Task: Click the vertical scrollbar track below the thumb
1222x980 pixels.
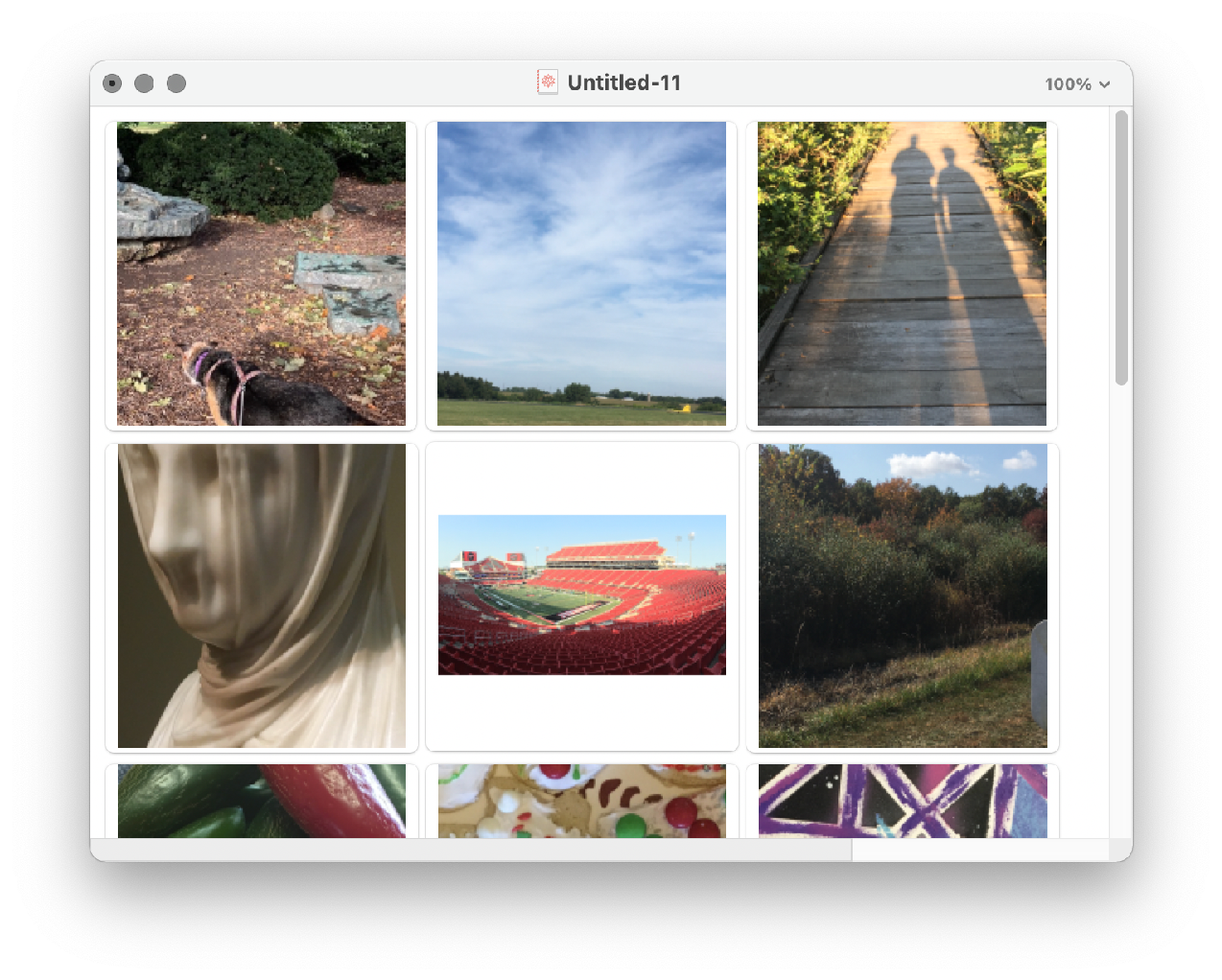Action: click(1121, 614)
